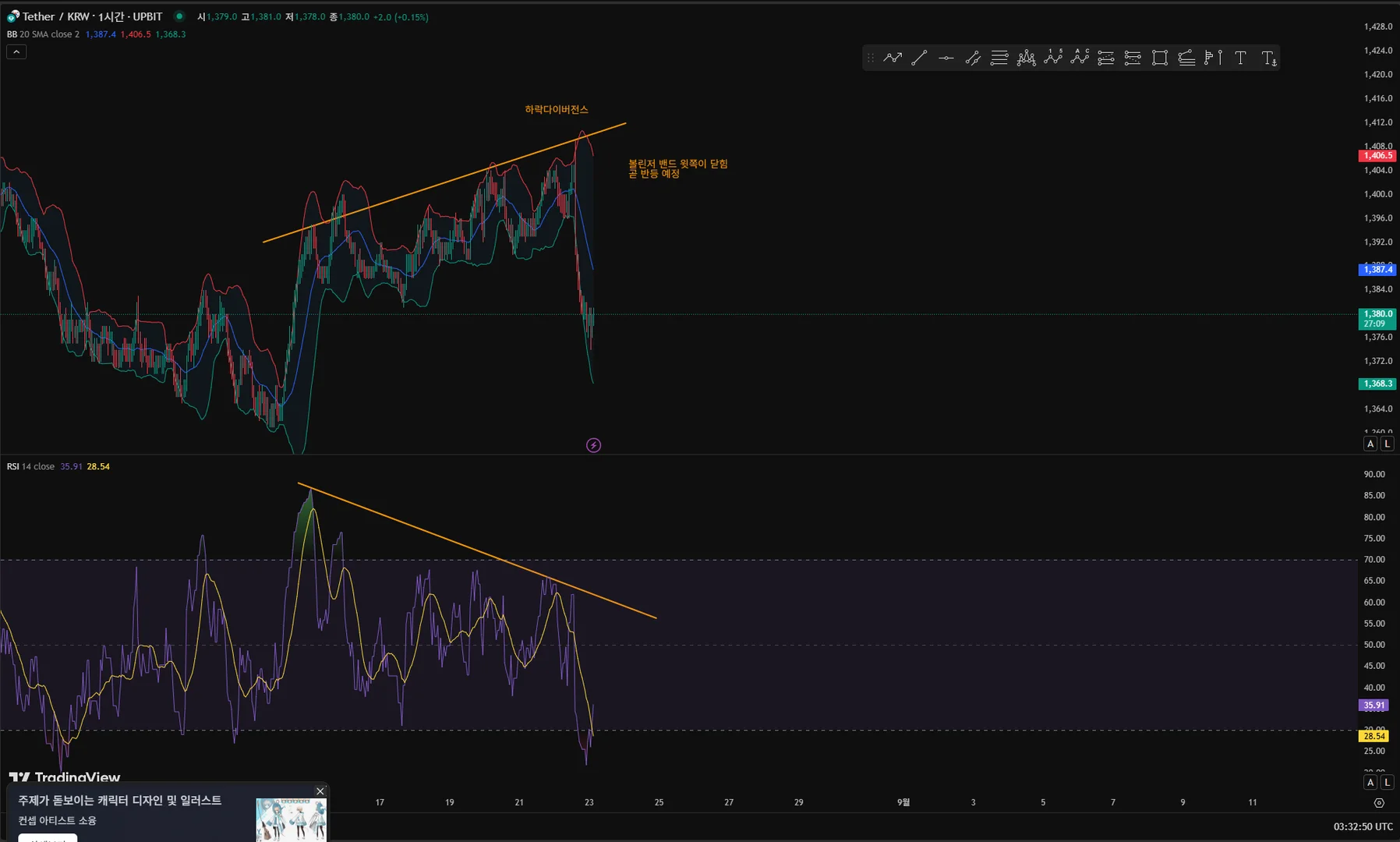Open chart settings gear icon

(x=1379, y=802)
